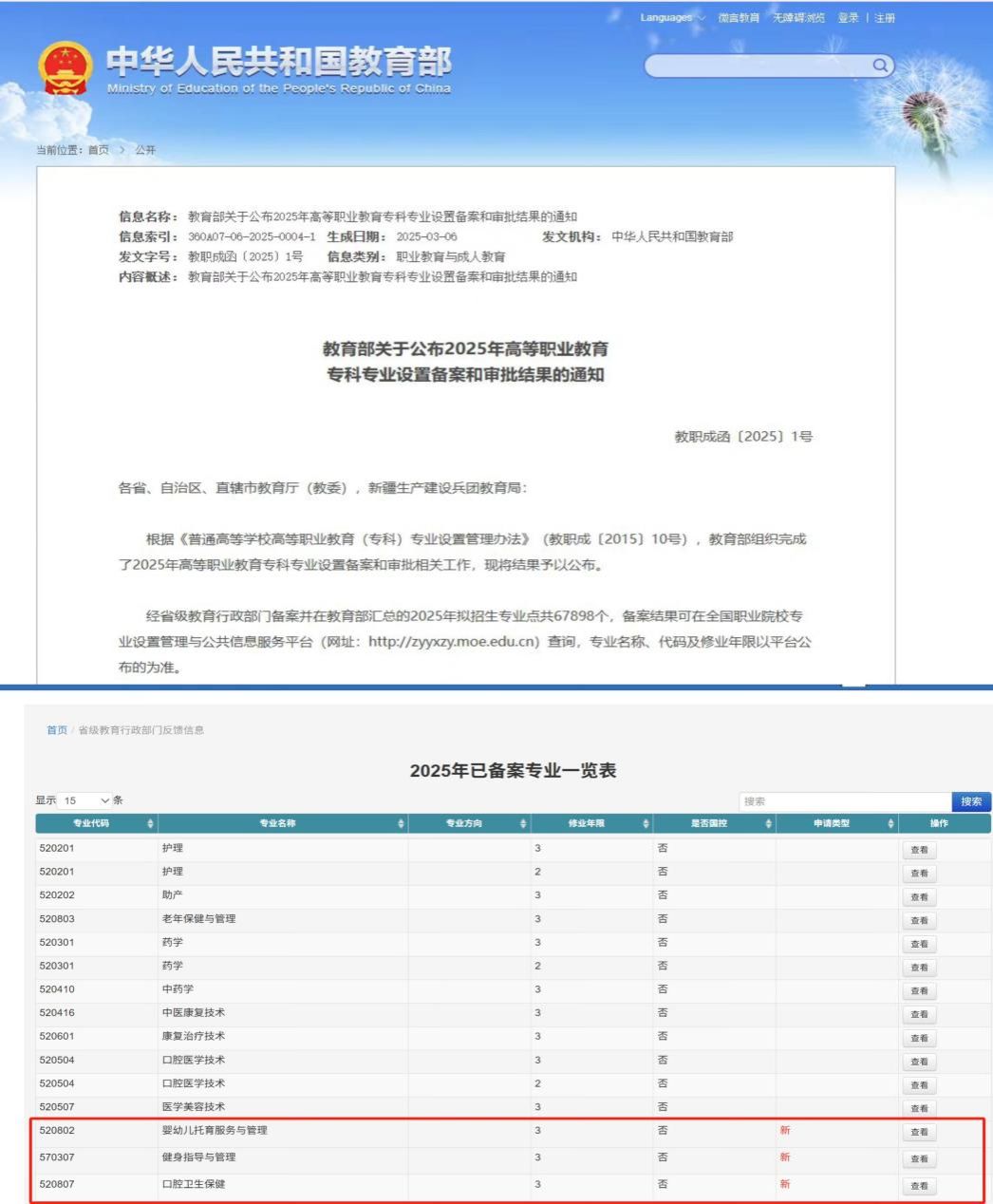
Task: Click 查看 for the 老年保健与管理 row
Action: (x=919, y=921)
